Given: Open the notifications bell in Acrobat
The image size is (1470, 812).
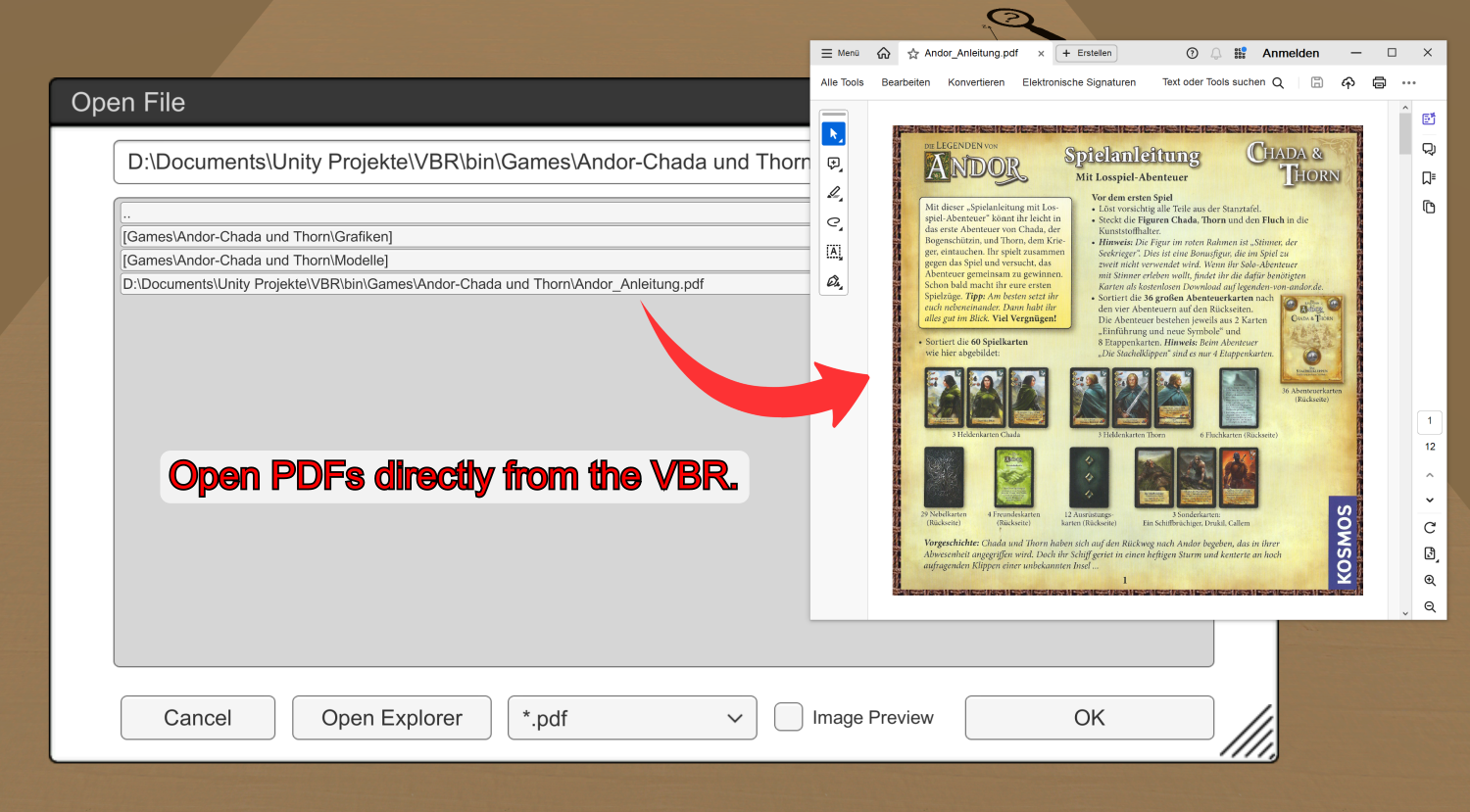Looking at the screenshot, I should coord(1216,53).
